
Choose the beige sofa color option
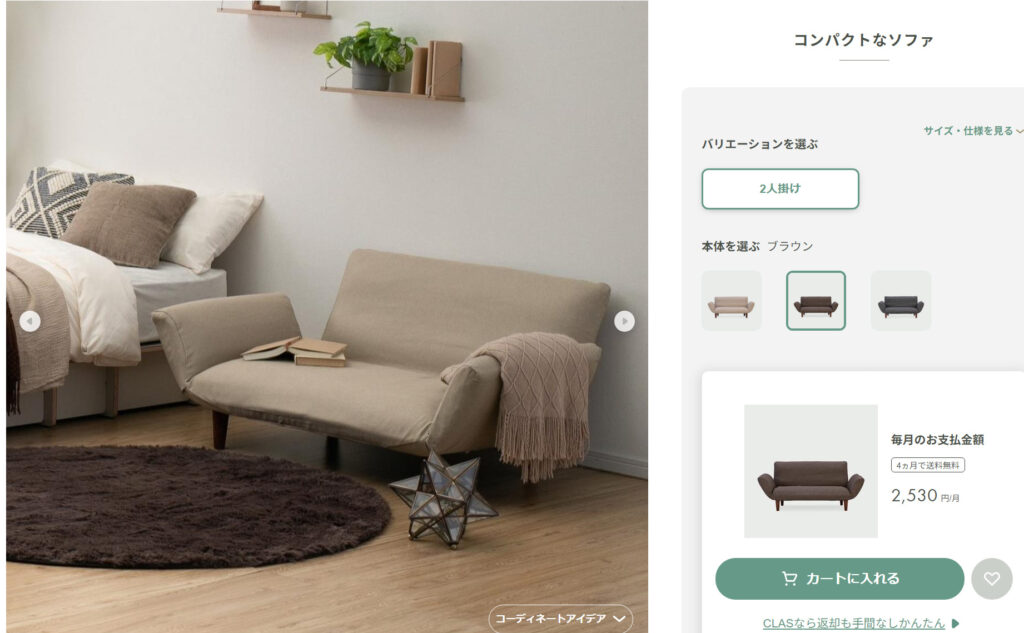[731, 301]
